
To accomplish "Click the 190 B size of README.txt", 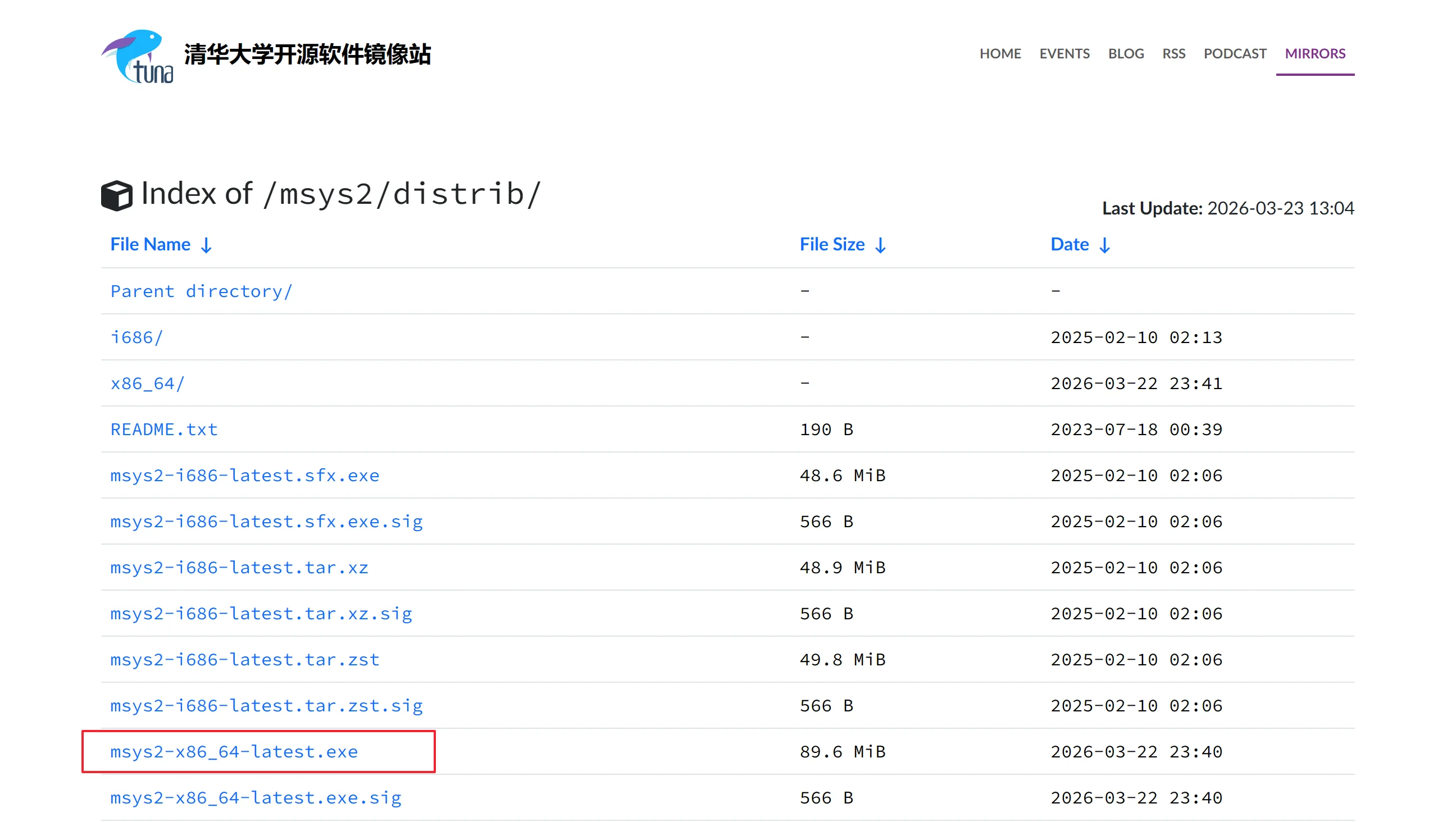I will pos(826,430).
